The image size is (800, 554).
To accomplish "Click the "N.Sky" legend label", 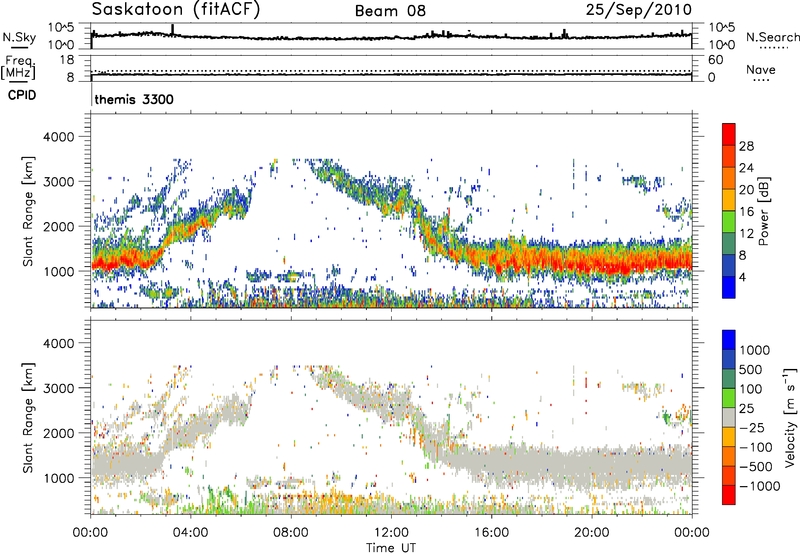I will coord(19,37).
